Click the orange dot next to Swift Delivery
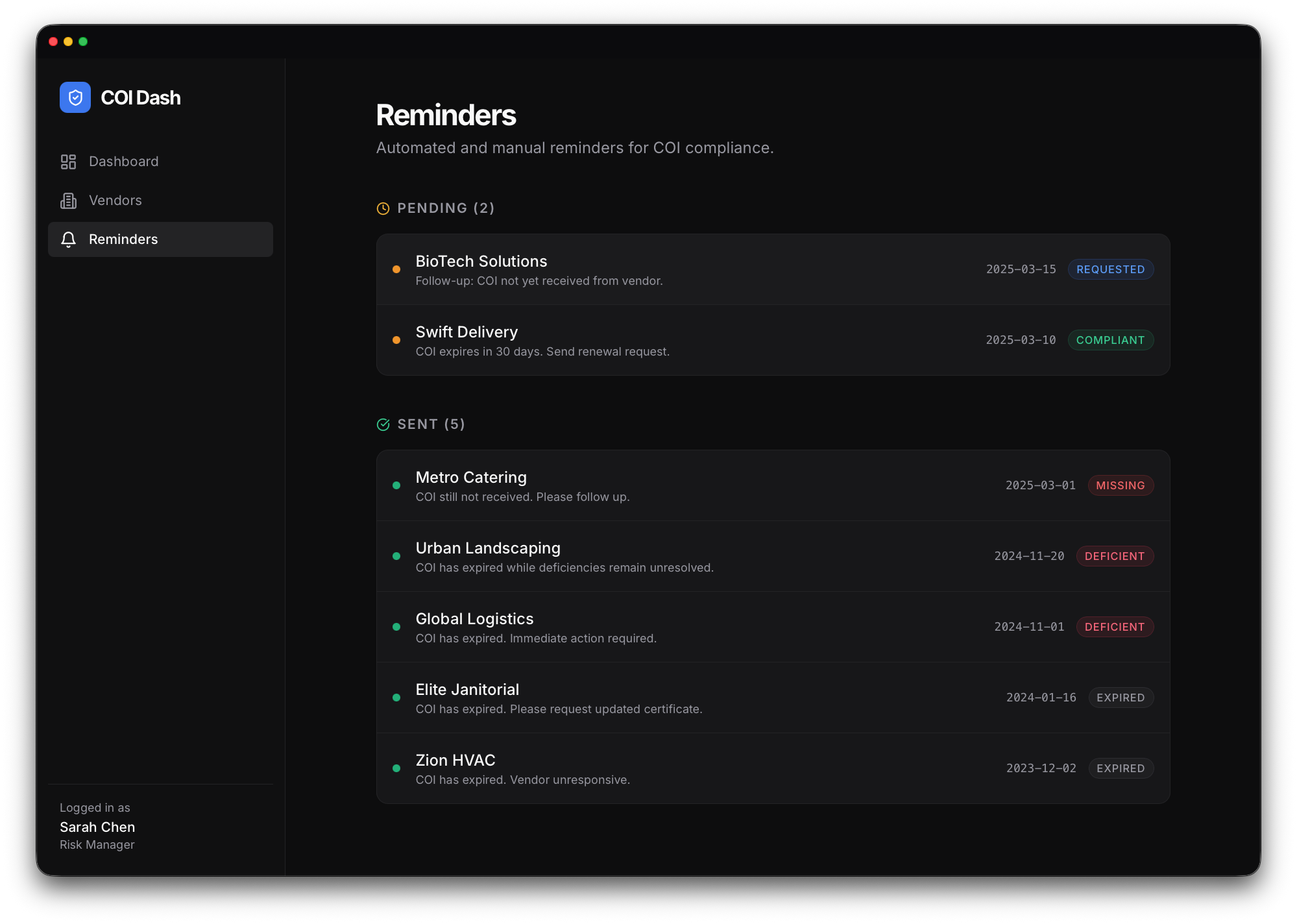 click(x=396, y=339)
